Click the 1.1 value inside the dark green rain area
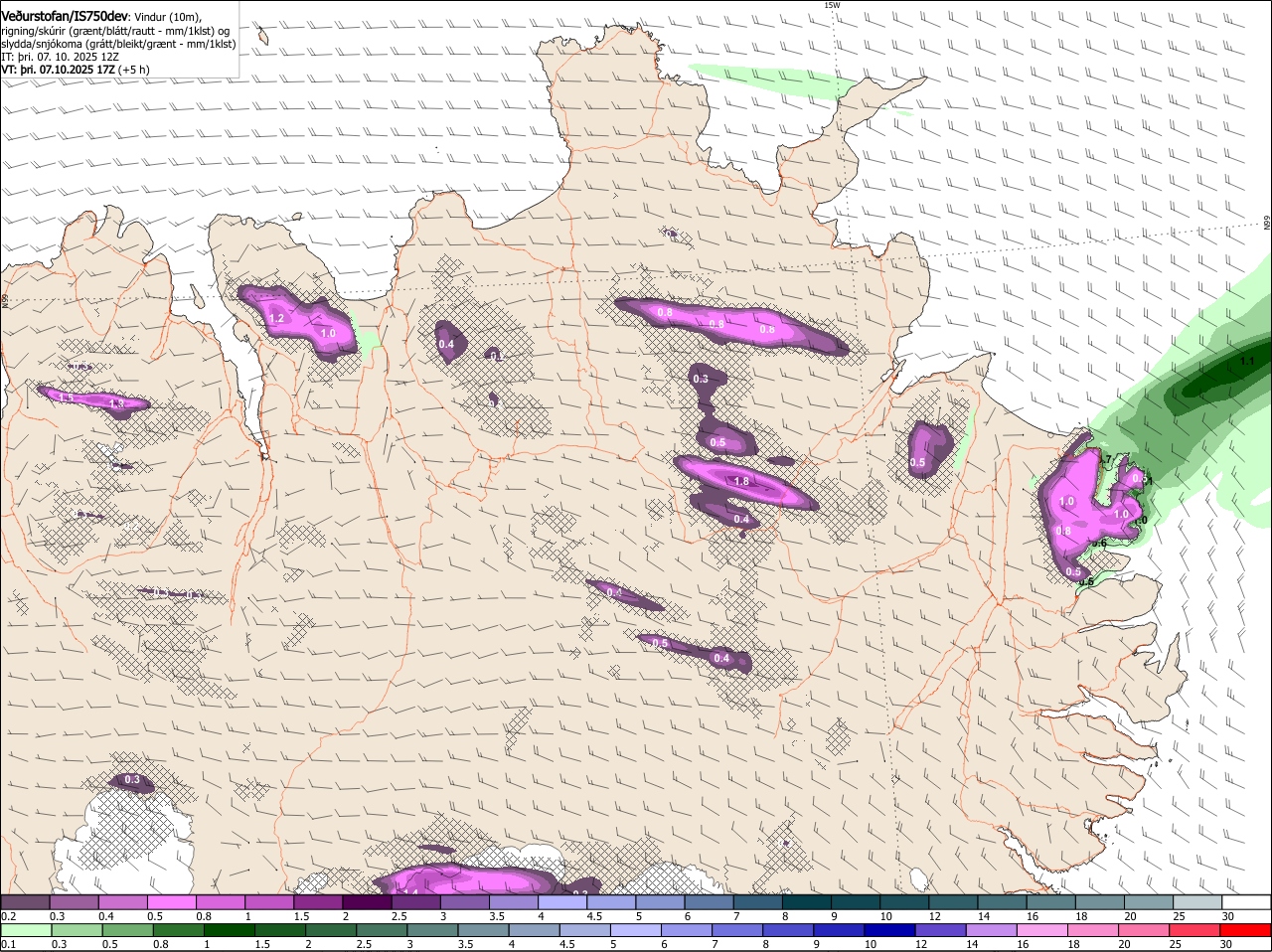The image size is (1272, 952). 1247,362
